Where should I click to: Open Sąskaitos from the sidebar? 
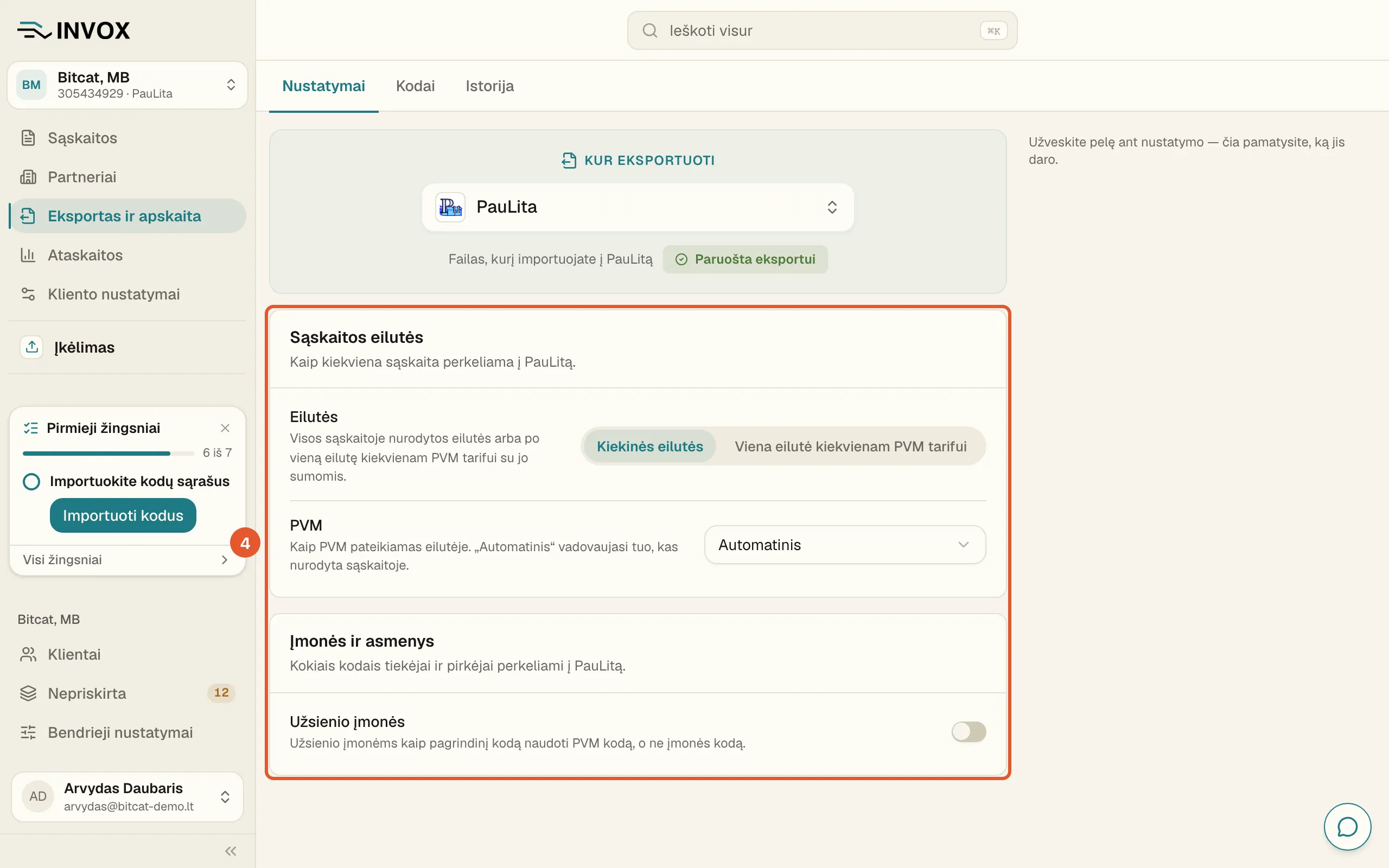[x=128, y=138]
